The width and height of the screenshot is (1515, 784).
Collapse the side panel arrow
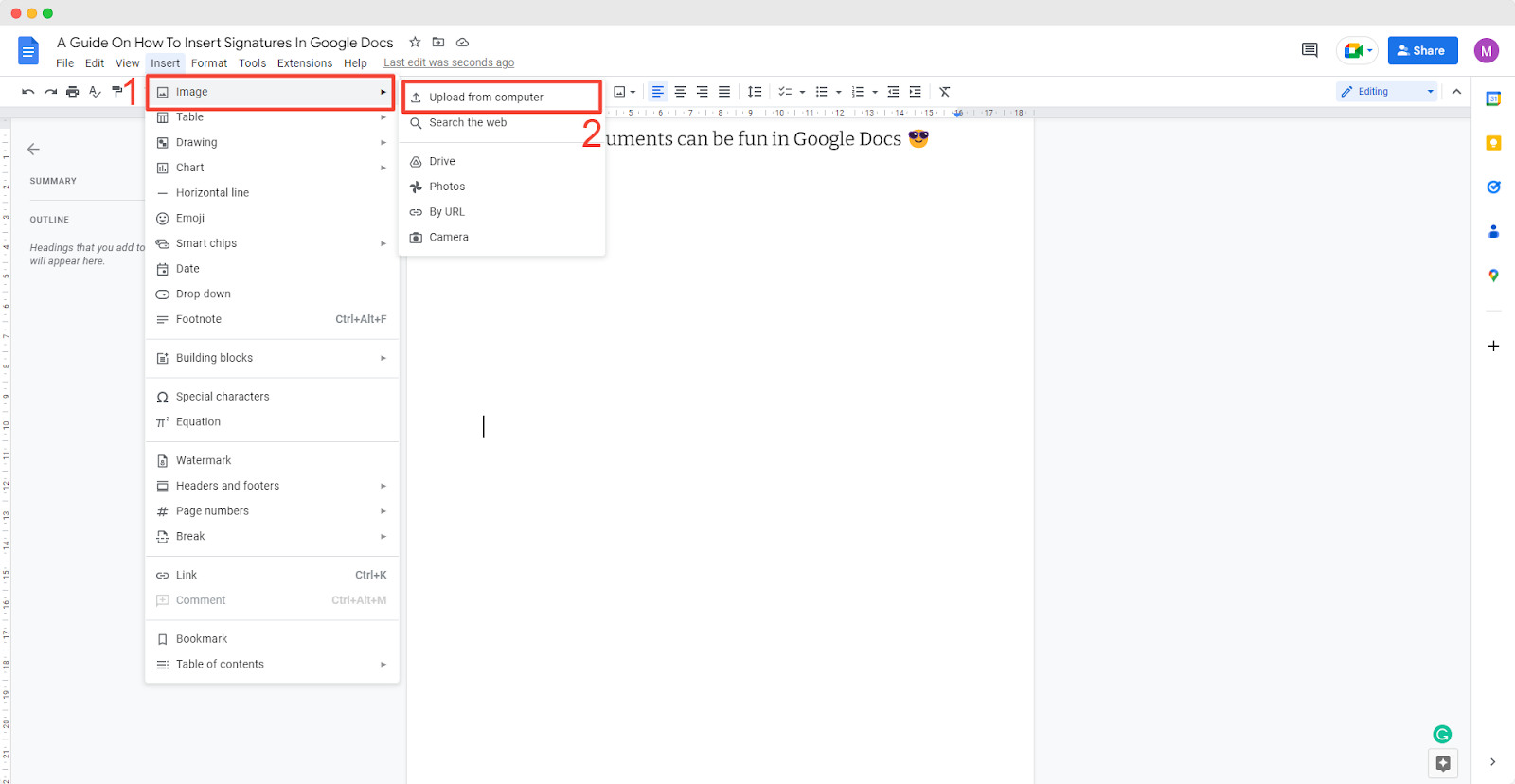point(1492,762)
